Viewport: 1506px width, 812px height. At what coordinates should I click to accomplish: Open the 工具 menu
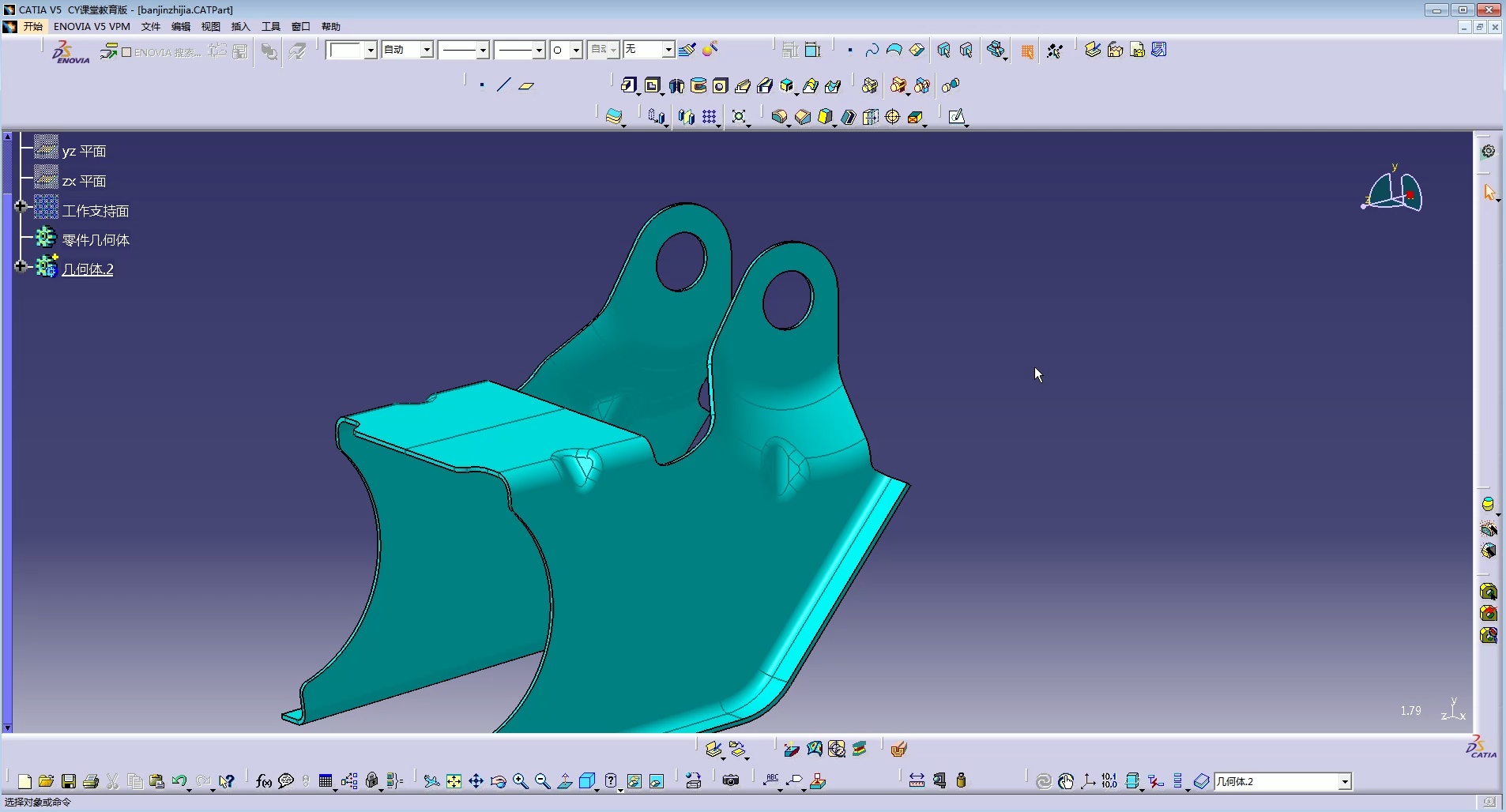(270, 26)
